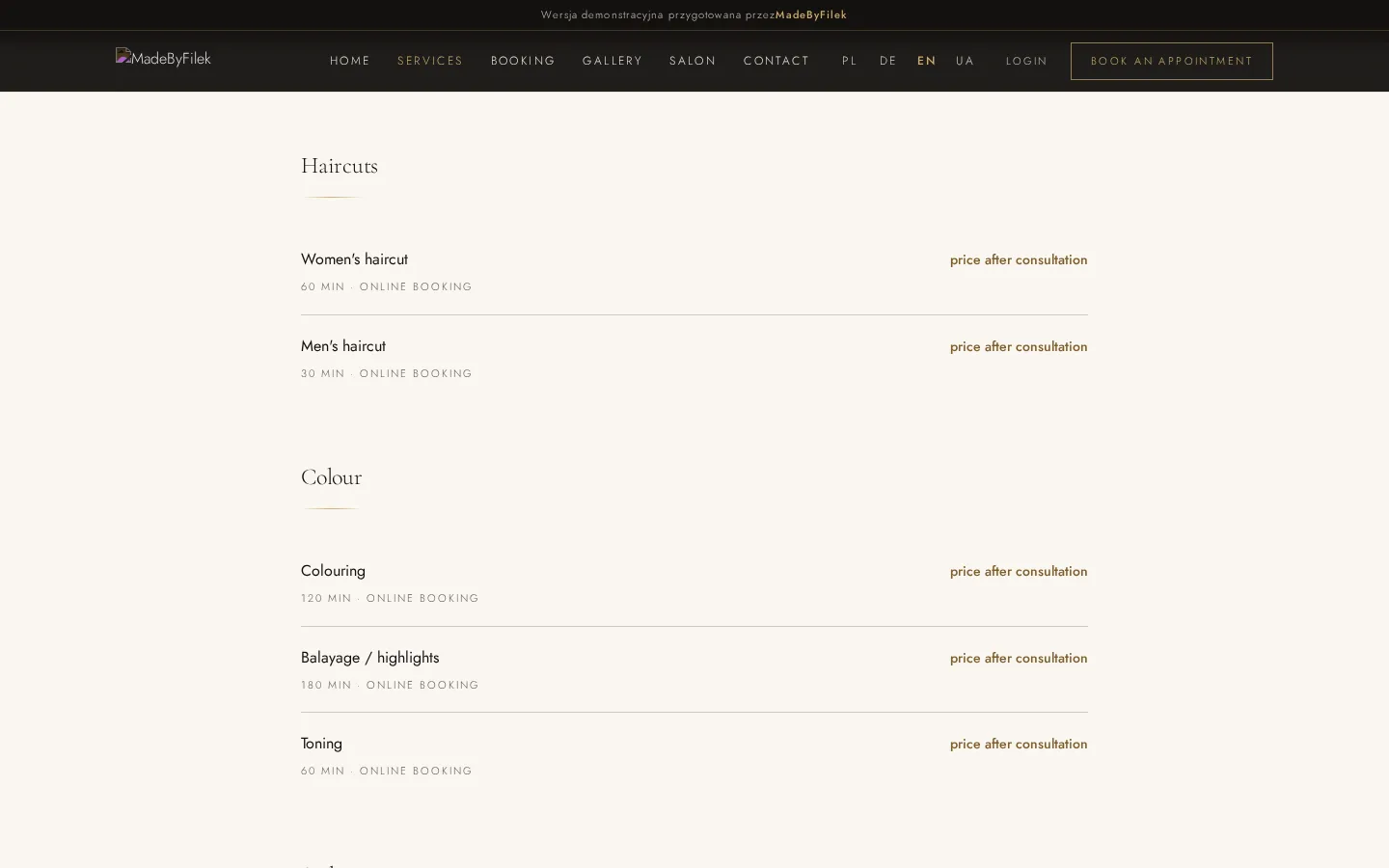The height and width of the screenshot is (868, 1389).
Task: Follow the MadeByFilek link in top banner
Action: point(811,14)
